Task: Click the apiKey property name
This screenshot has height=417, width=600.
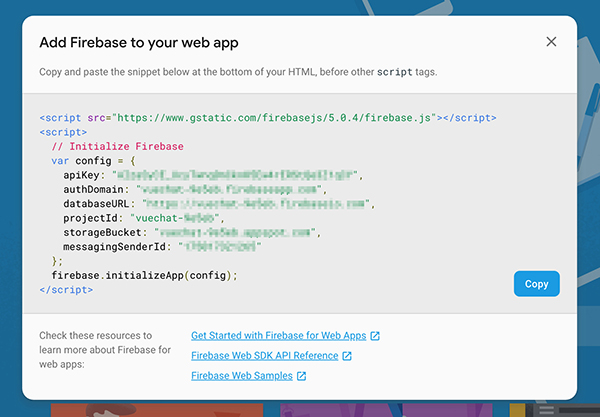Action: point(81,175)
